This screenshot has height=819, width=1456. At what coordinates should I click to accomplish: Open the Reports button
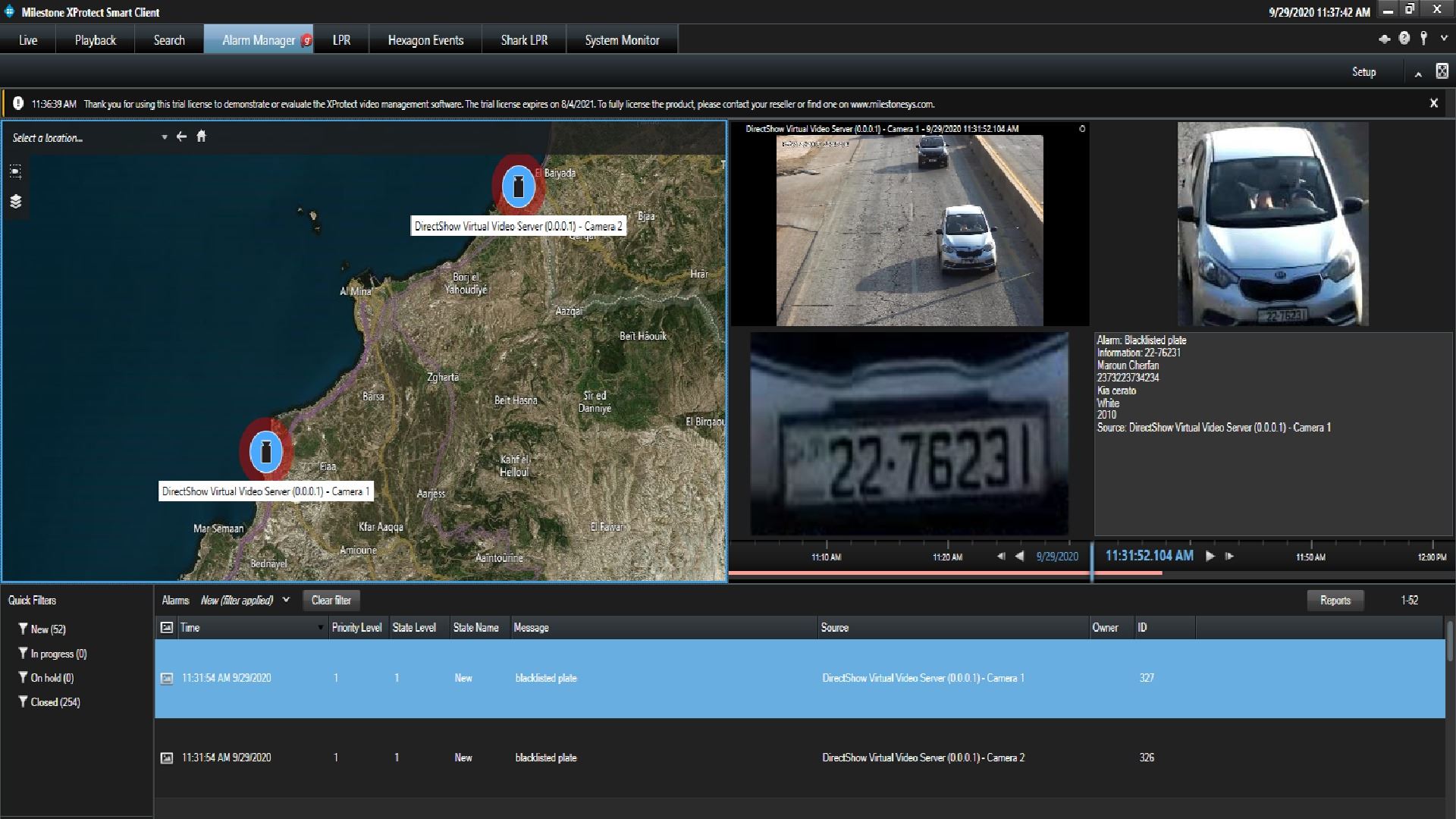1335,600
